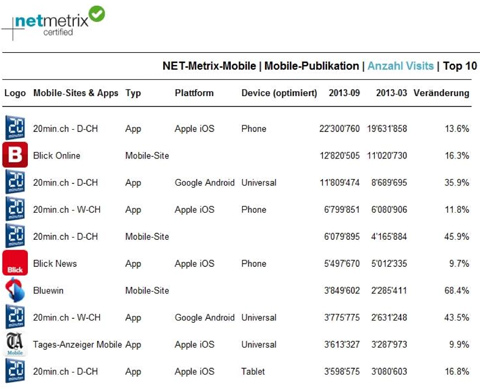Click the 13.6% change value
The width and height of the screenshot is (480, 389).
coord(457,129)
